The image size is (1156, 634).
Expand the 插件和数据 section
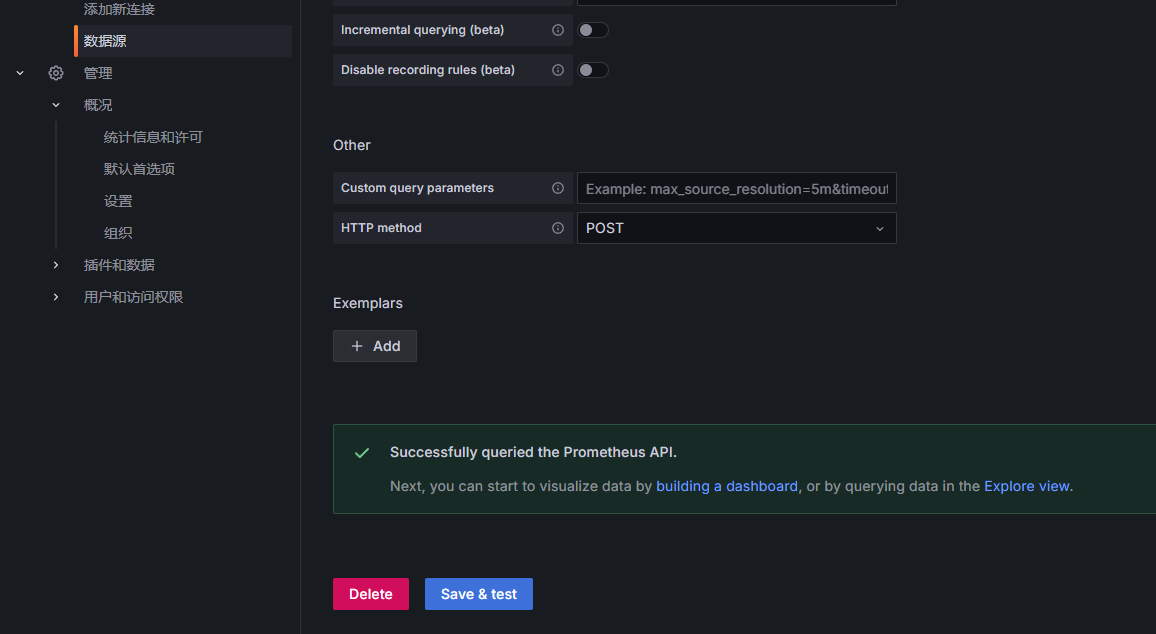[56, 265]
